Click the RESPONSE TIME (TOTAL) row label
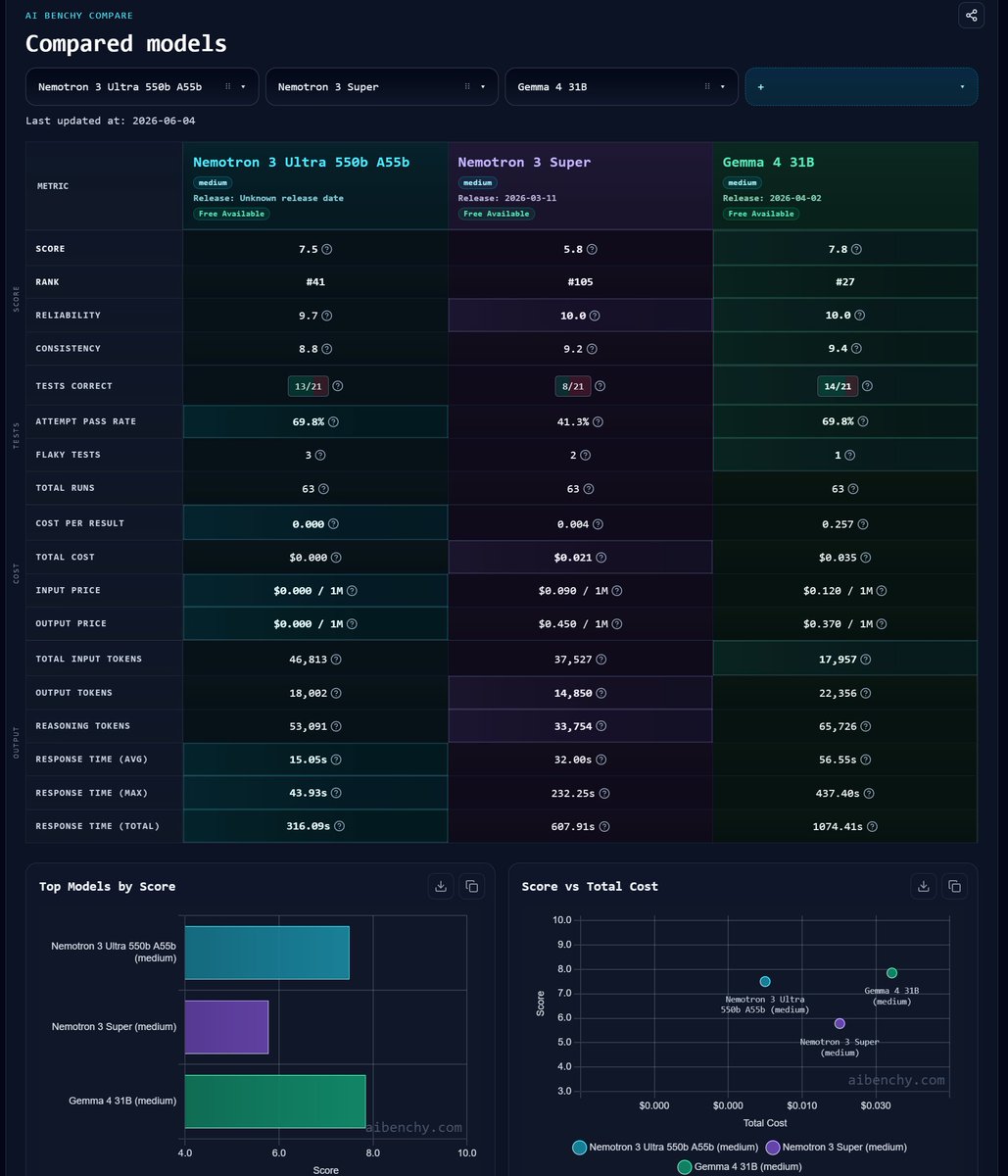Image resolution: width=1008 pixels, height=1176 pixels. 97,826
